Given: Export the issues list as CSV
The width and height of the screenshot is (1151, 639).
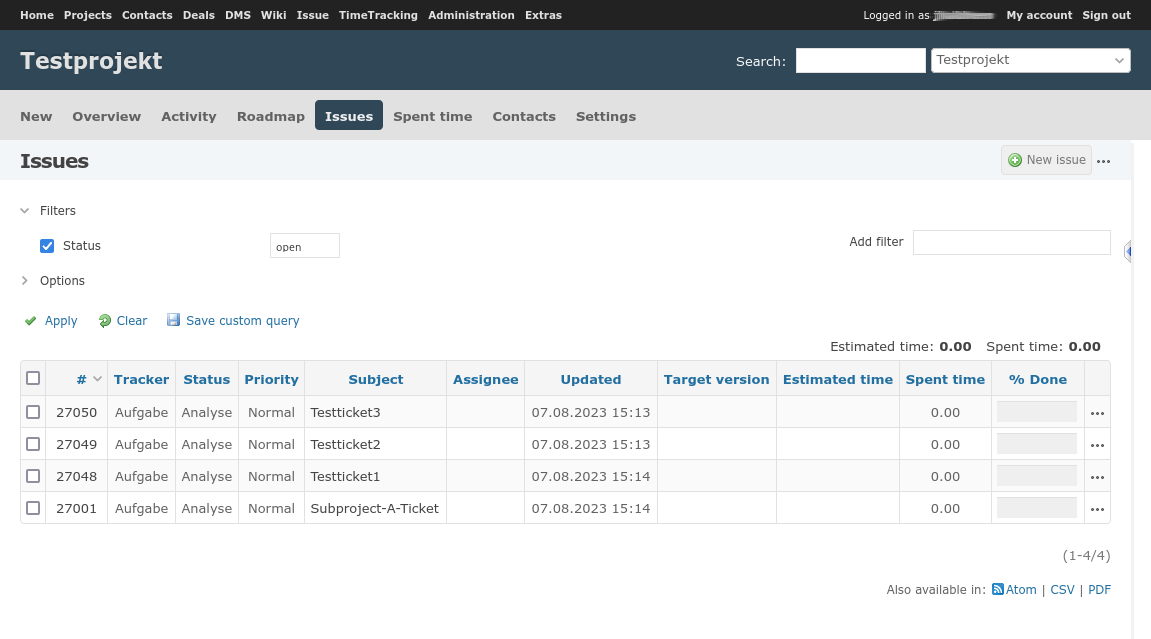Looking at the screenshot, I should click(x=1061, y=590).
